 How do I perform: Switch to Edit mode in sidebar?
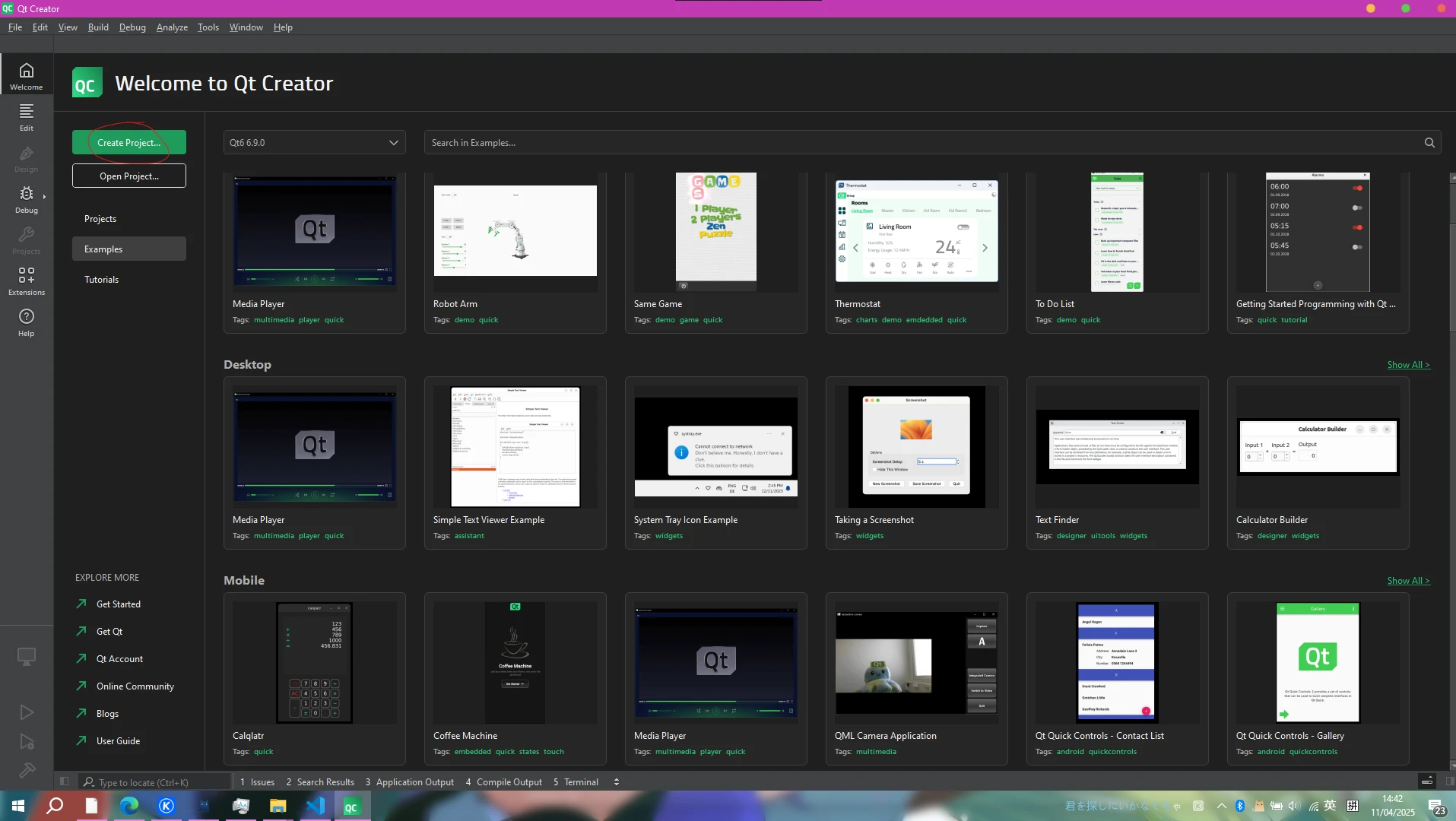point(27,116)
